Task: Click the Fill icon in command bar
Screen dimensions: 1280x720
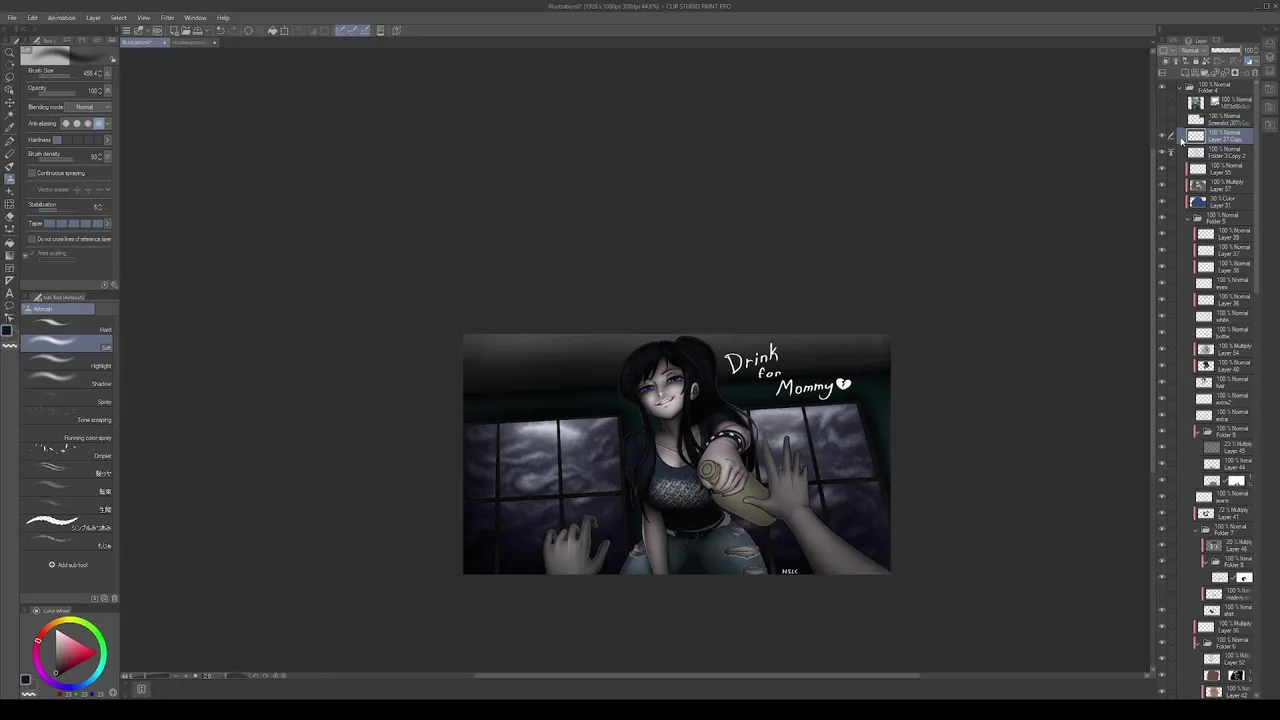Action: tap(272, 30)
